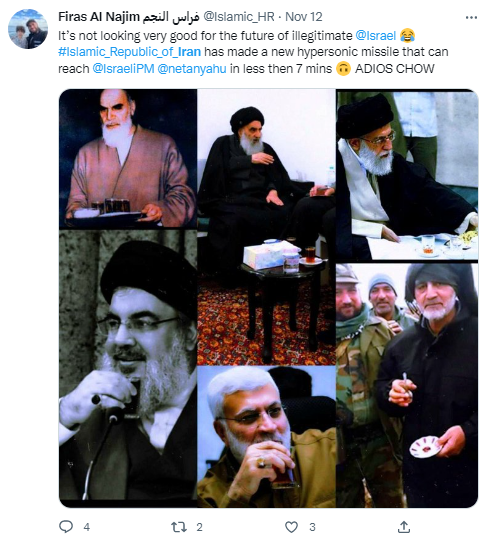Open the @Israel mention link
This screenshot has height=538, width=483.
[x=376, y=35]
